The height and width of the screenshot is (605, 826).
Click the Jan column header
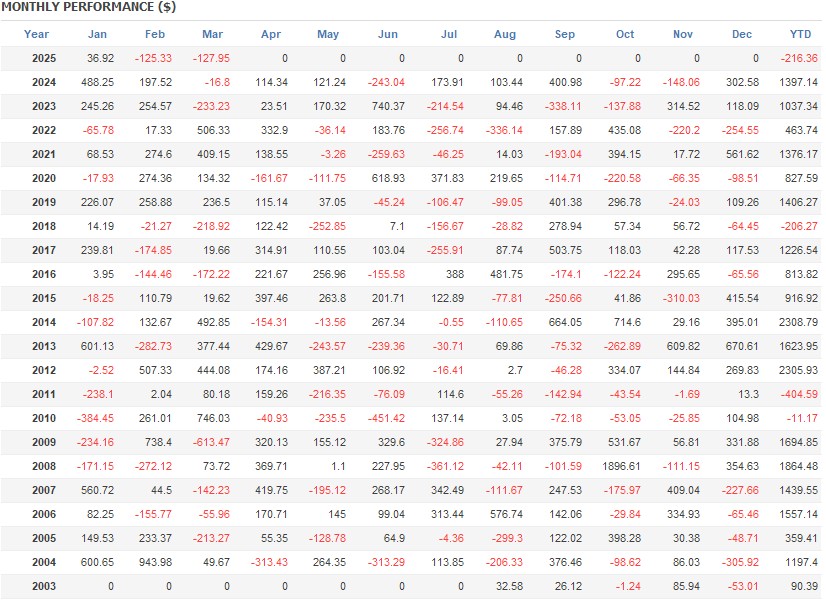[x=97, y=34]
